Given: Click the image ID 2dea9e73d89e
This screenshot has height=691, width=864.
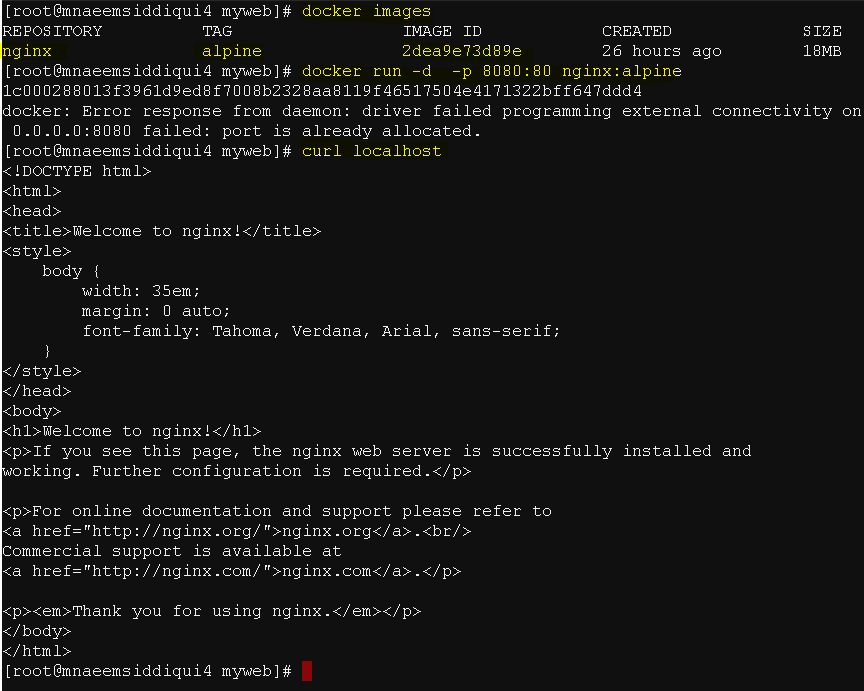Looking at the screenshot, I should [x=462, y=51].
